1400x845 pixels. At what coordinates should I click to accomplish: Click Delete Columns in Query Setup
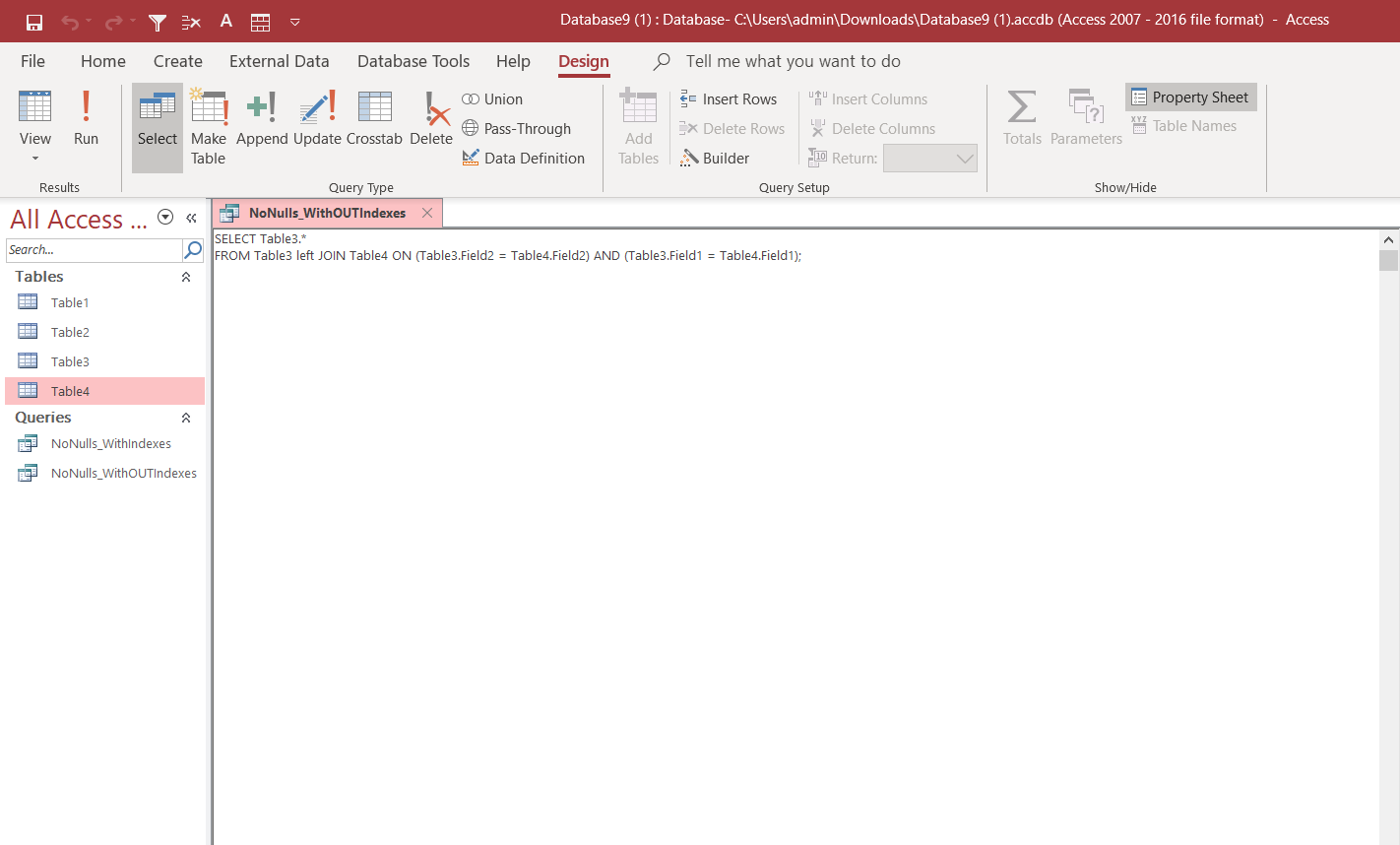pos(872,129)
